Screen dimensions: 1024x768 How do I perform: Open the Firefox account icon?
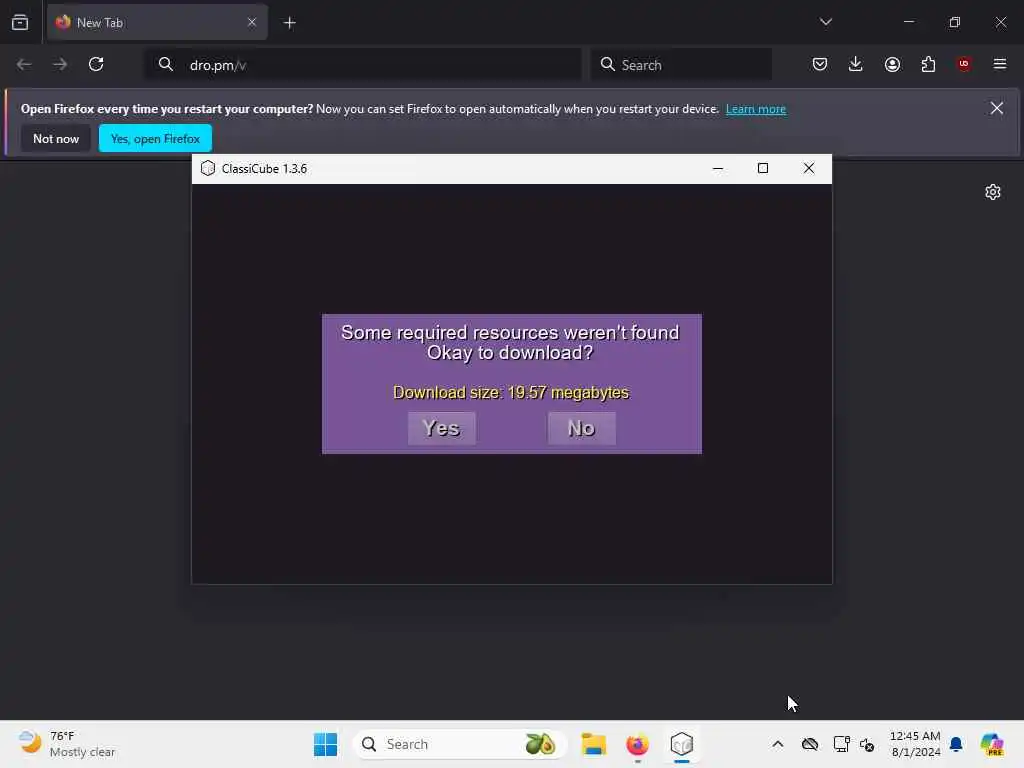click(892, 64)
